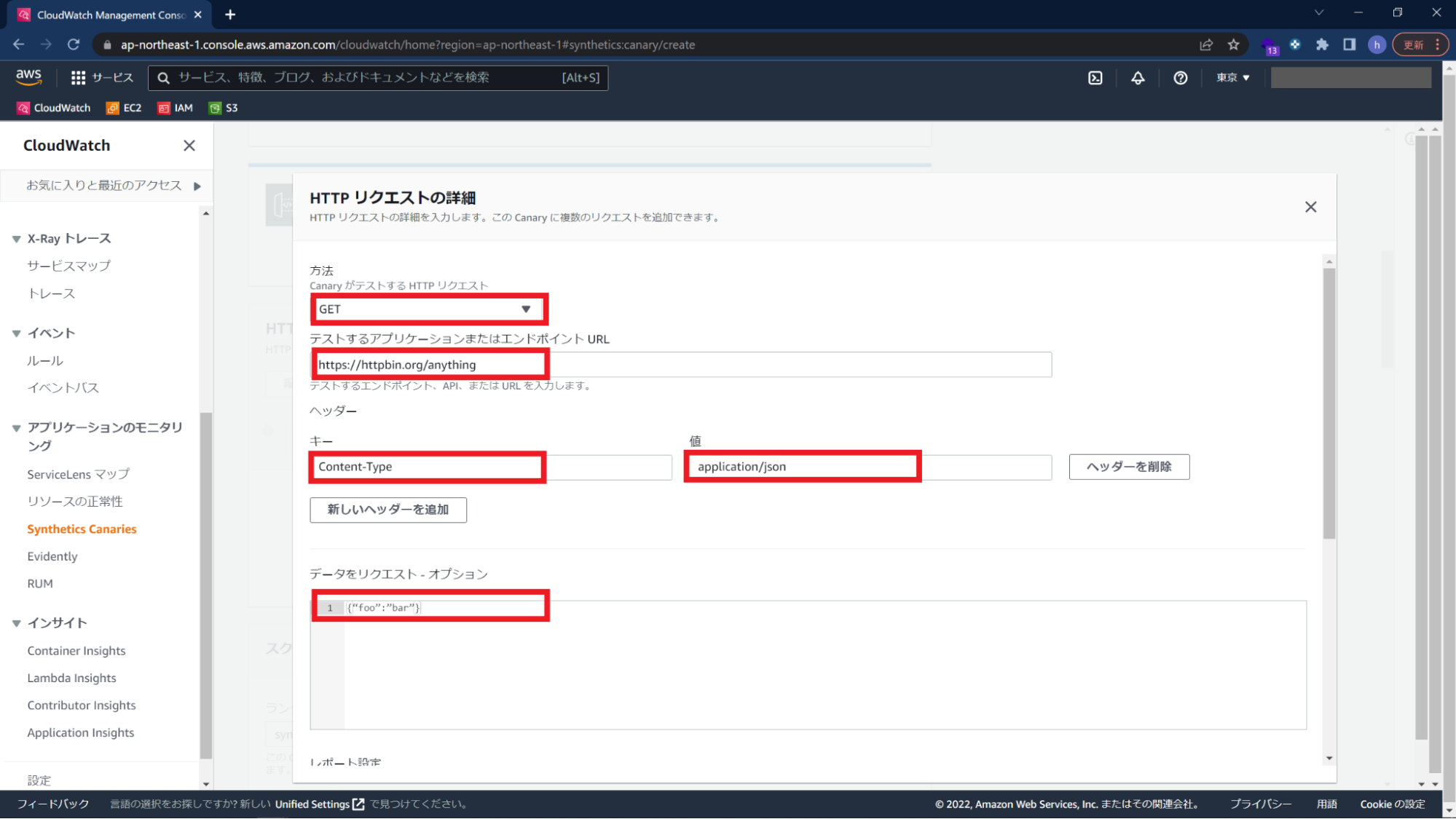Open Container Insights in sidebar
Viewport: 1456px width, 819px height.
(76, 651)
